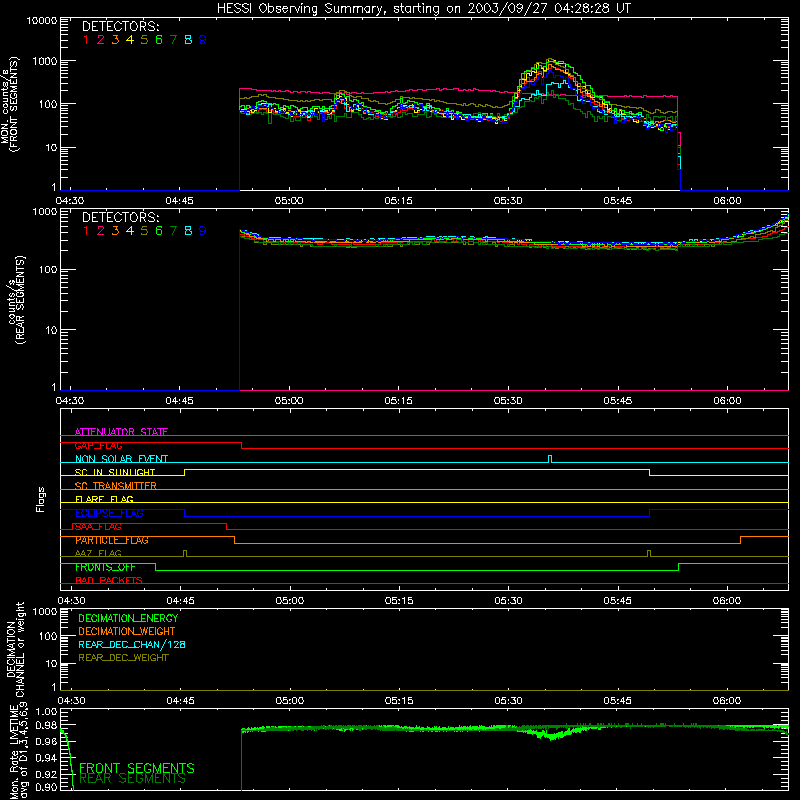Select the FRONTS_OFF flag label
Image resolution: width=800 pixels, height=800 pixels.
point(105,567)
